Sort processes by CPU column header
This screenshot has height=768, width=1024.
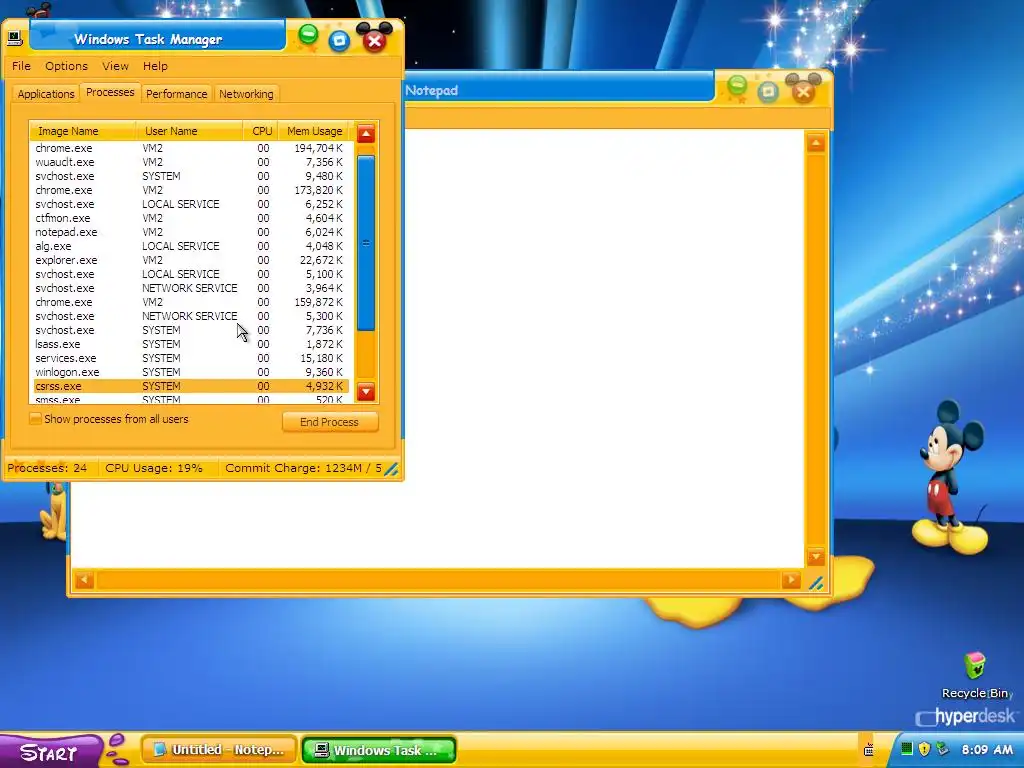point(261,131)
